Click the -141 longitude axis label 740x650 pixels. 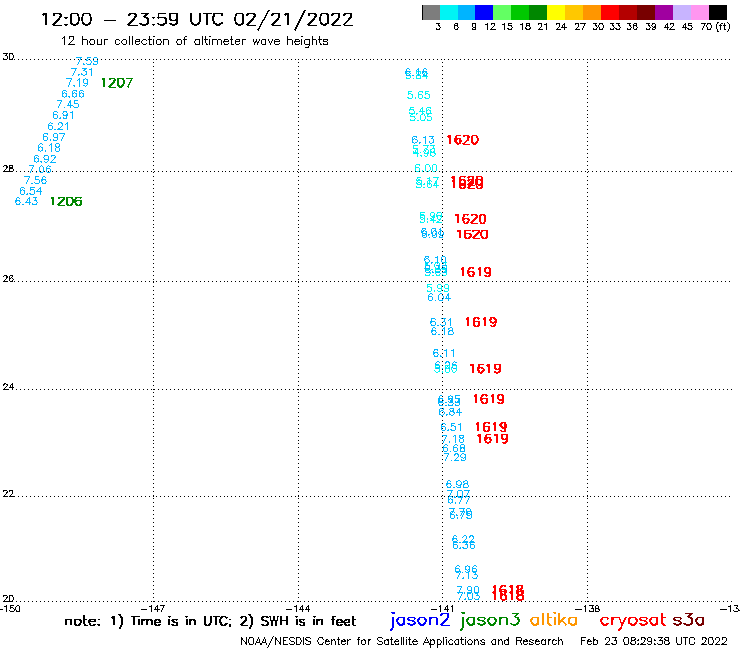click(x=443, y=609)
